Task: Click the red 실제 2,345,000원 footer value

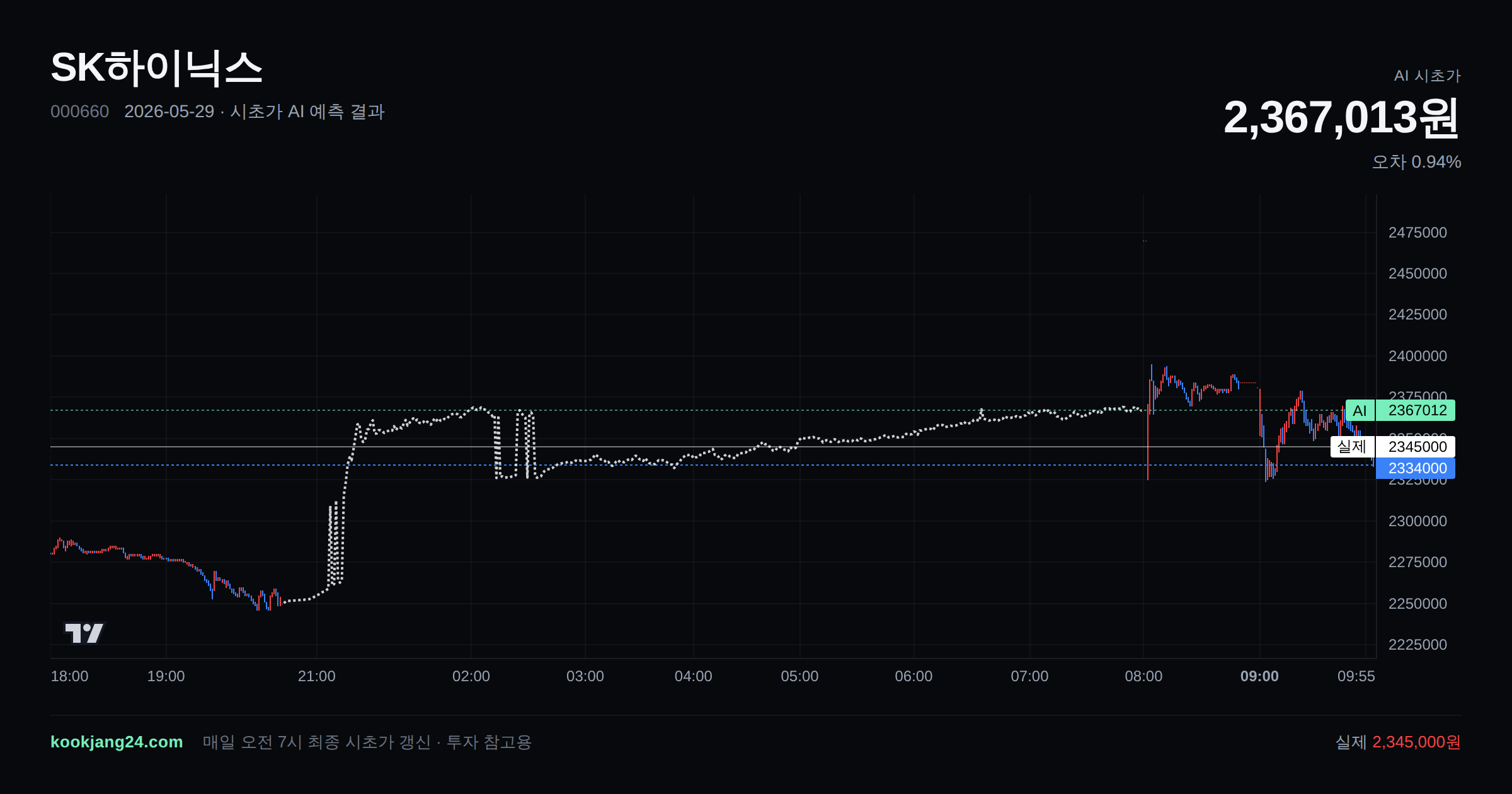Action: click(x=1398, y=742)
